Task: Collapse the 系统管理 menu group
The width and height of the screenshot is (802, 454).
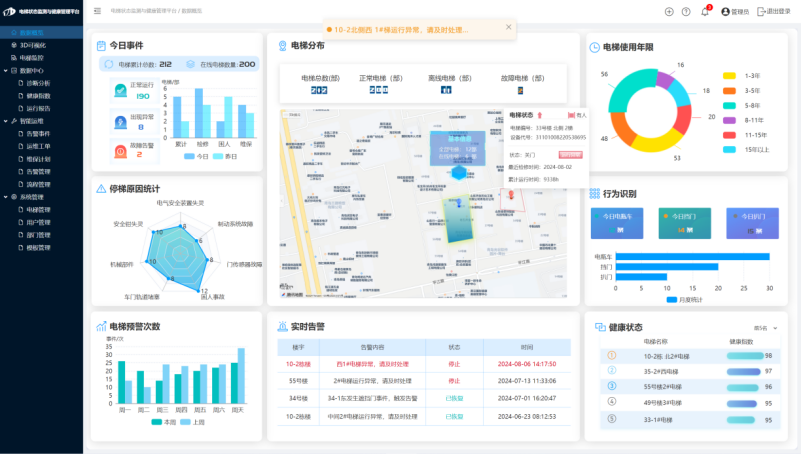Action: pos(10,197)
